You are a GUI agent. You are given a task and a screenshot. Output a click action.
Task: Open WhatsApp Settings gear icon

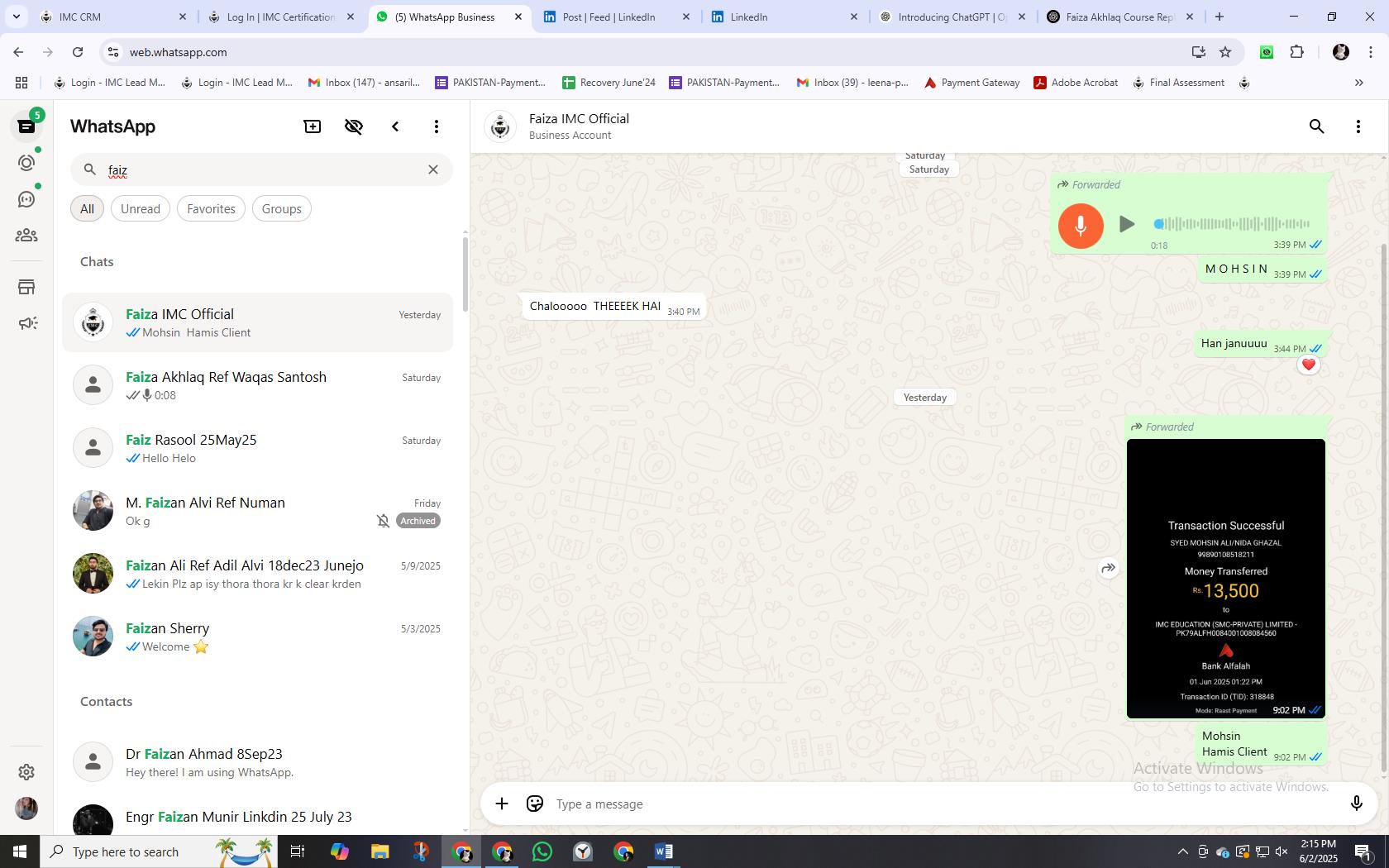coord(26,771)
